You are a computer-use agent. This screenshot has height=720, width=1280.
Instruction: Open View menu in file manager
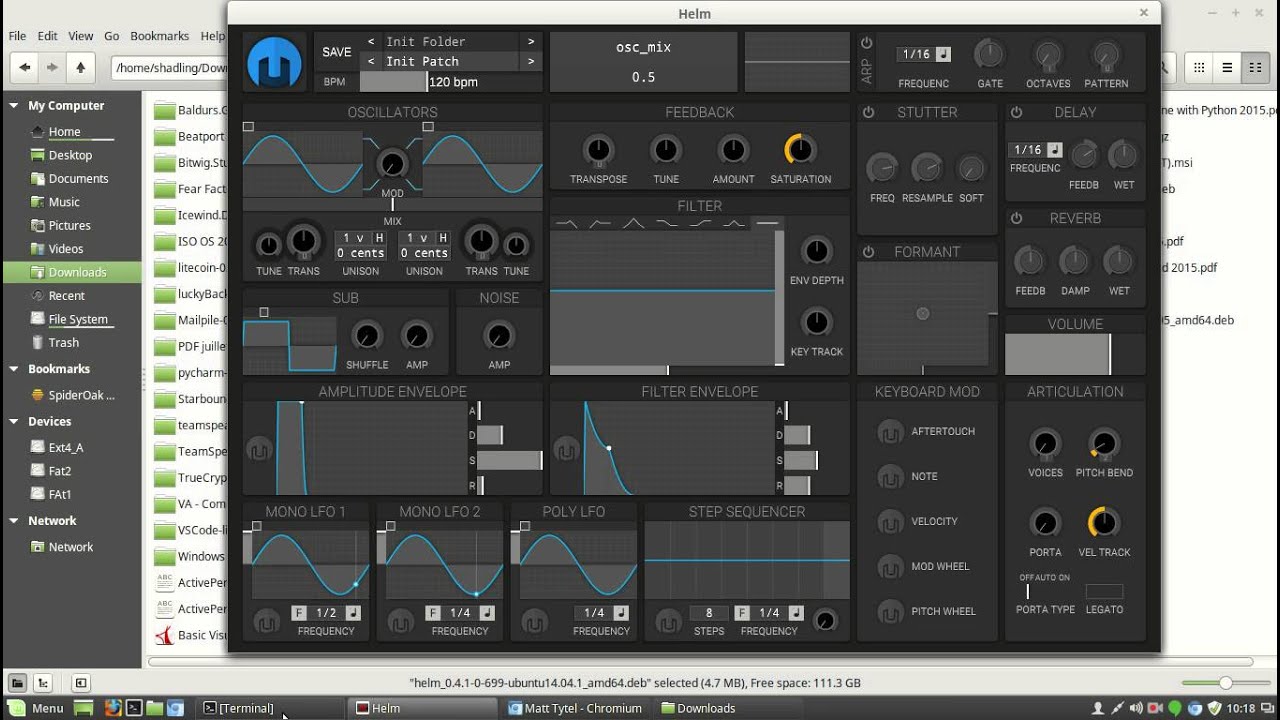tap(81, 36)
